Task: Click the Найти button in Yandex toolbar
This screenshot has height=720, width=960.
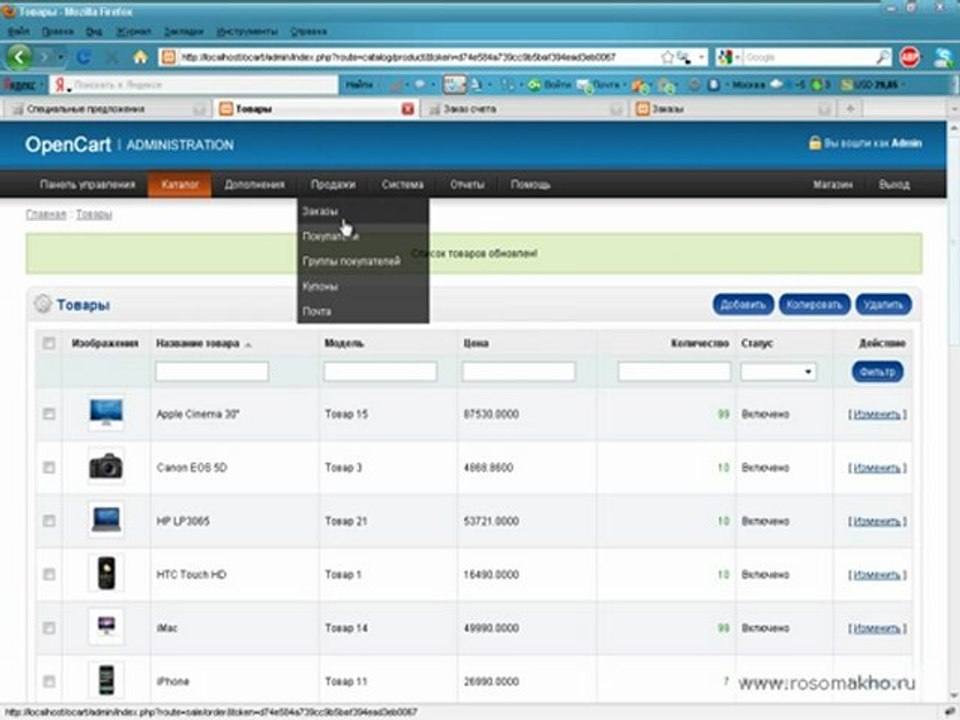Action: (359, 84)
